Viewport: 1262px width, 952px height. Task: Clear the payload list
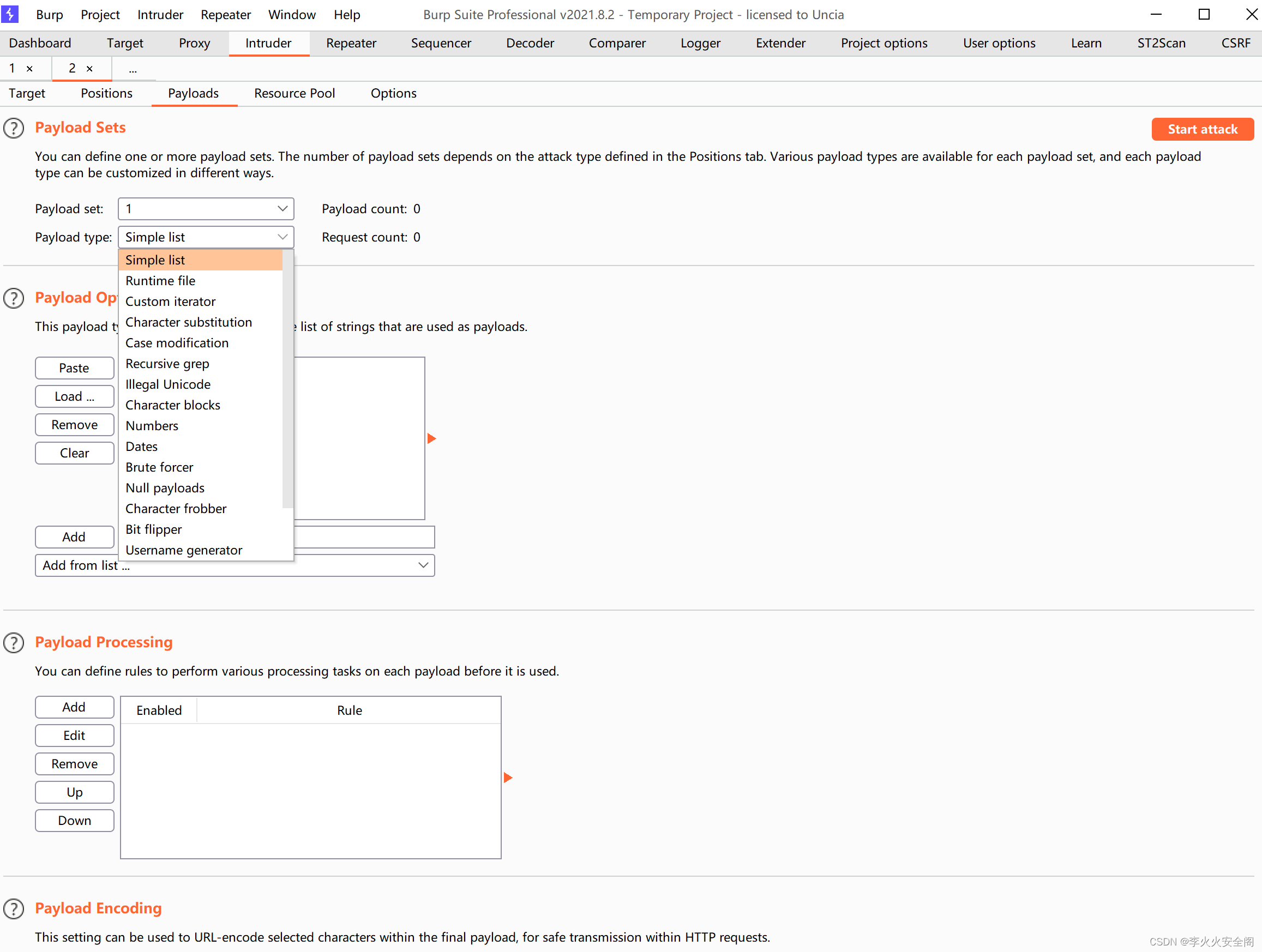coord(75,454)
